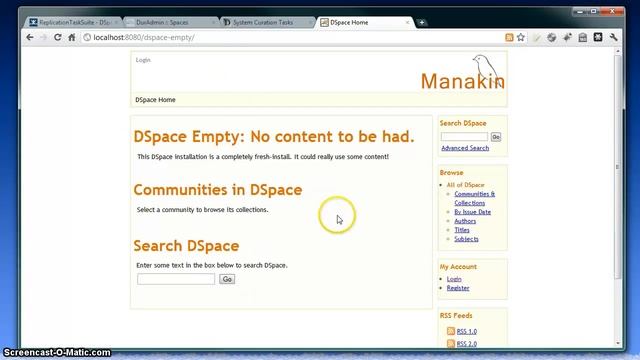Viewport: 640px width, 360px height.
Task: Click the black square extension icon
Action: (x=598, y=38)
